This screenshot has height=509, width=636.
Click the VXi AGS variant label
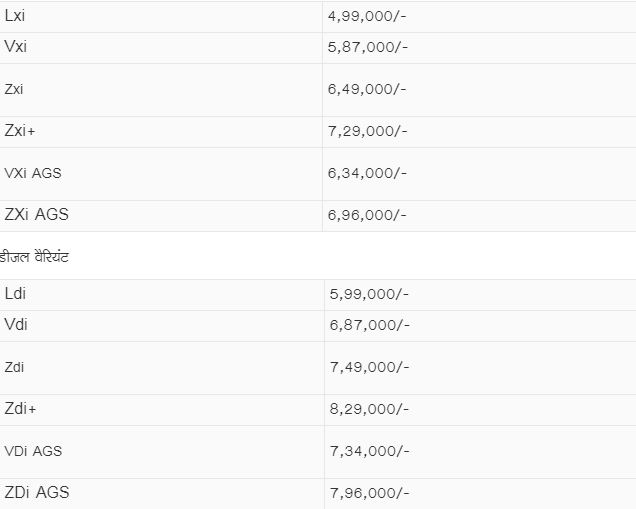tap(33, 173)
